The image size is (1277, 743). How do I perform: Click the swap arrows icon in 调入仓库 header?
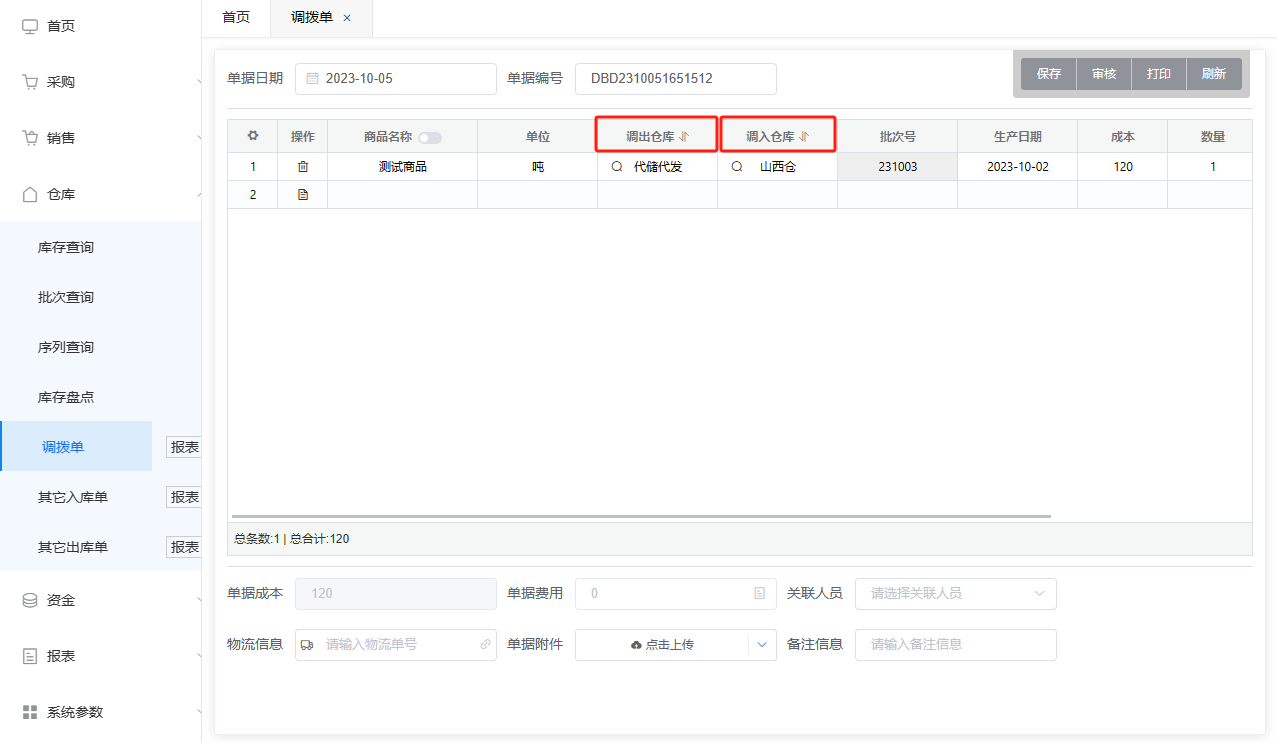tap(804, 137)
